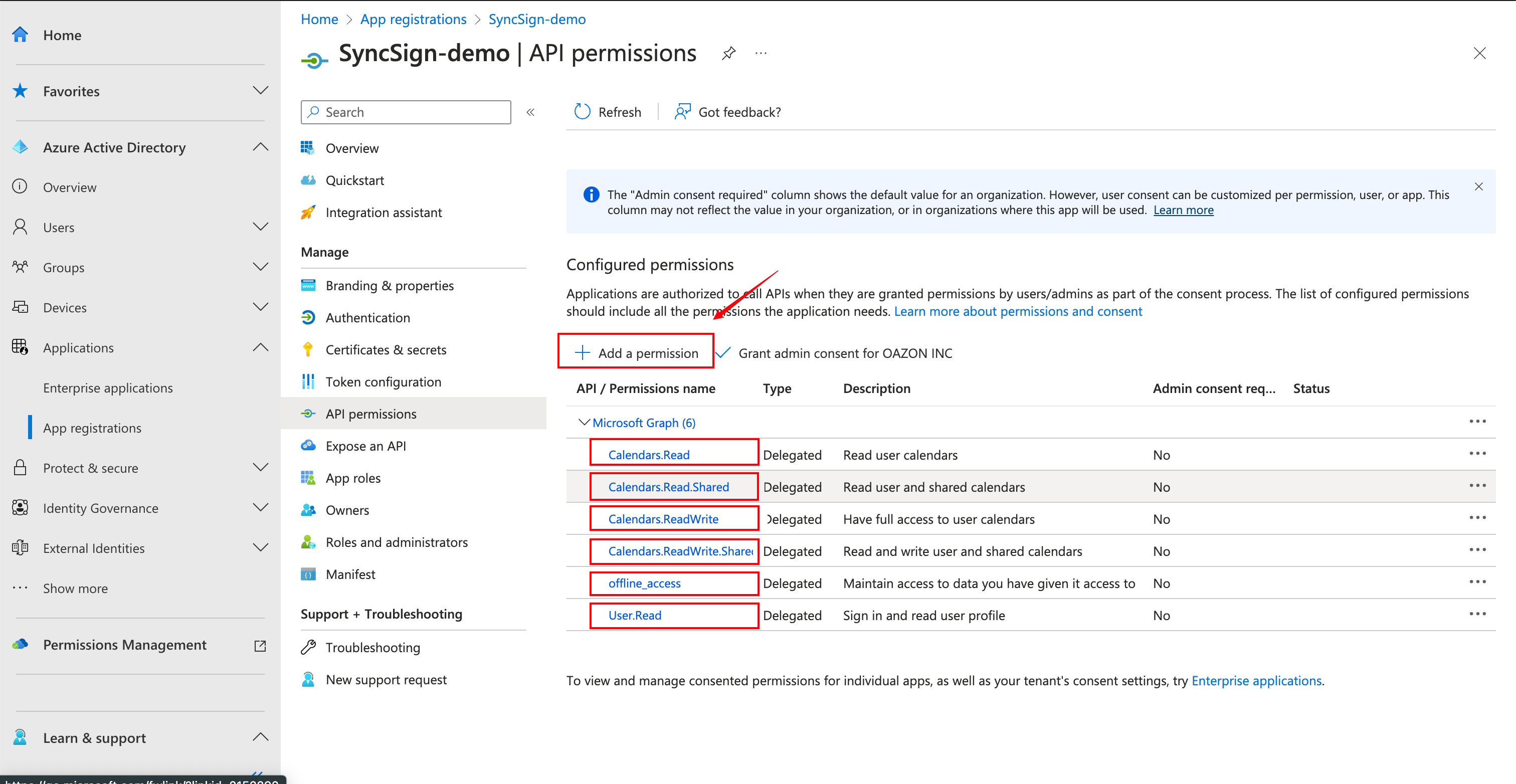The width and height of the screenshot is (1516, 784).
Task: Select the App registrations menu item
Action: pos(90,427)
